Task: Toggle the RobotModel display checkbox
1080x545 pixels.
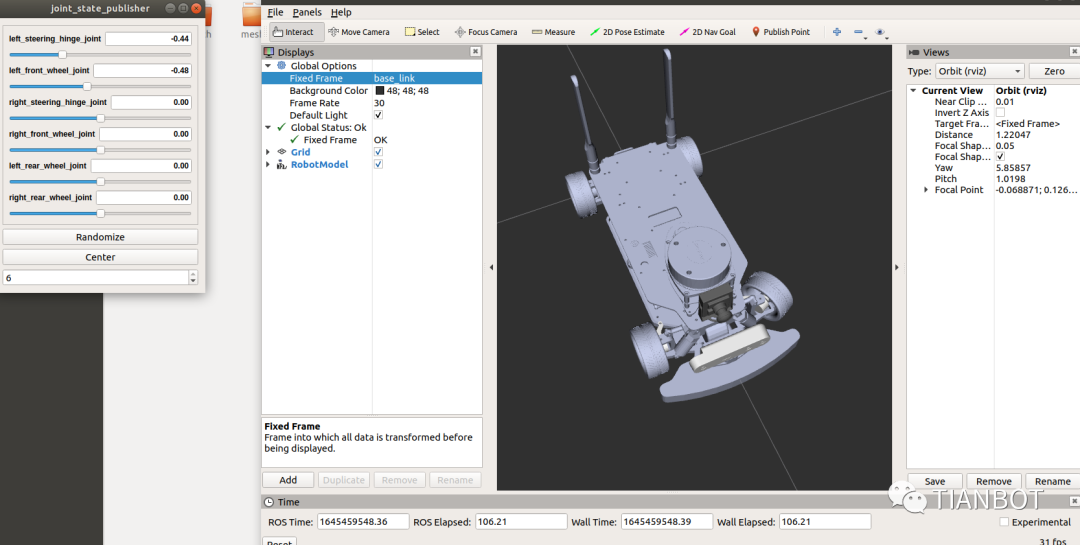Action: point(378,164)
